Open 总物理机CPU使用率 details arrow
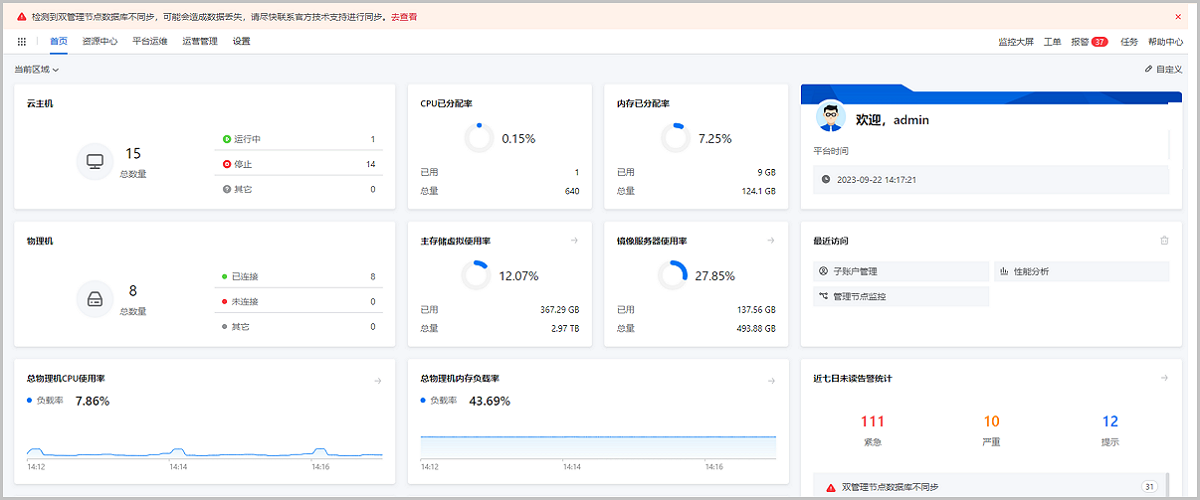This screenshot has height=500, width=1200. [378, 380]
